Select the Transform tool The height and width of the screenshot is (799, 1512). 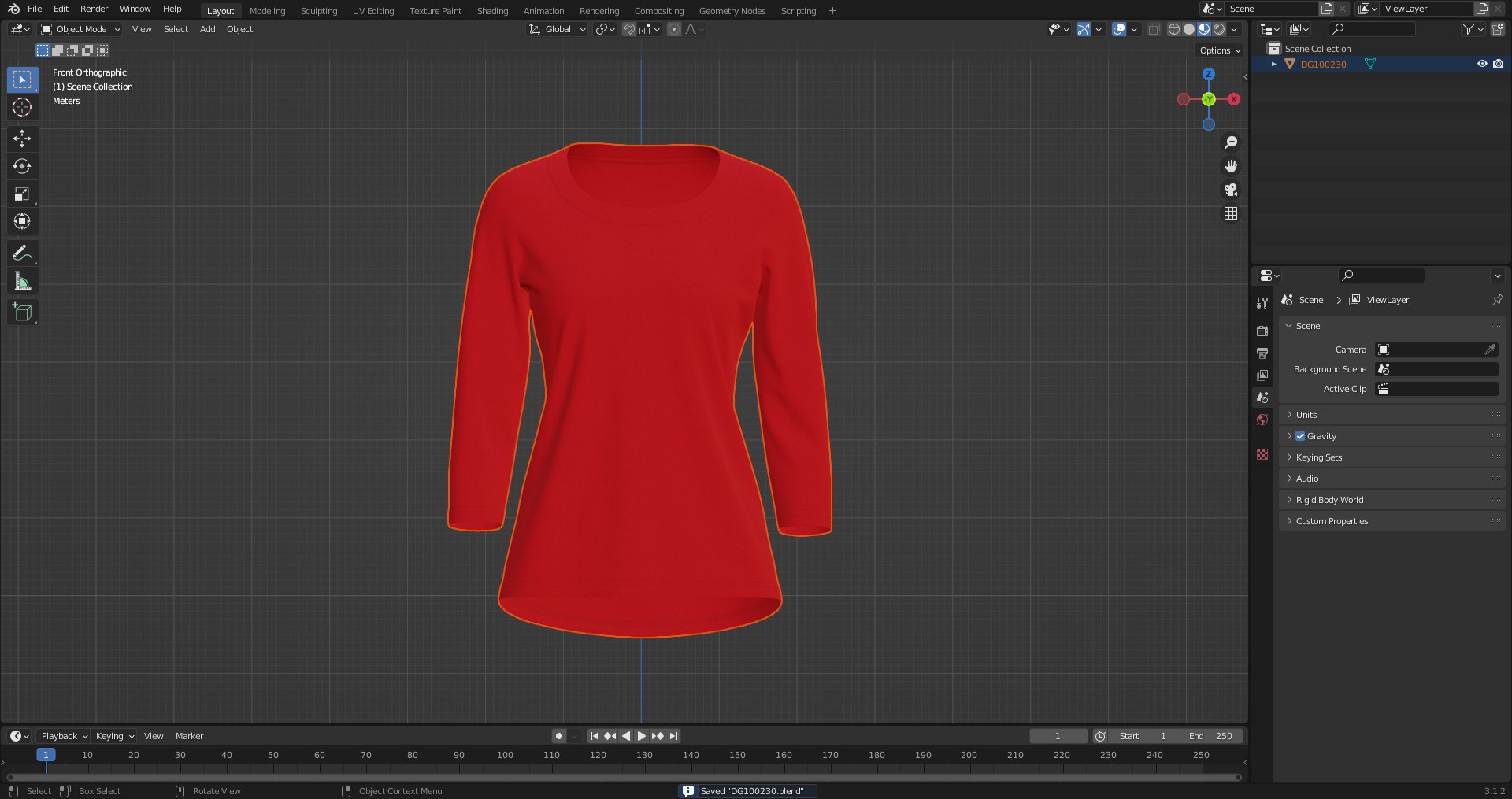(22, 221)
